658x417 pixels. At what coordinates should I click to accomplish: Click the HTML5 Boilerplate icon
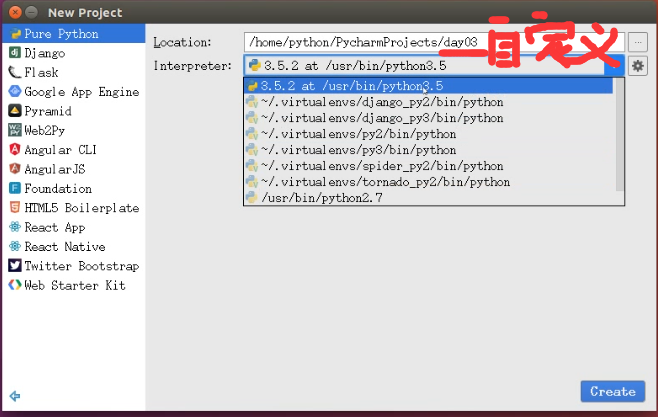point(15,207)
